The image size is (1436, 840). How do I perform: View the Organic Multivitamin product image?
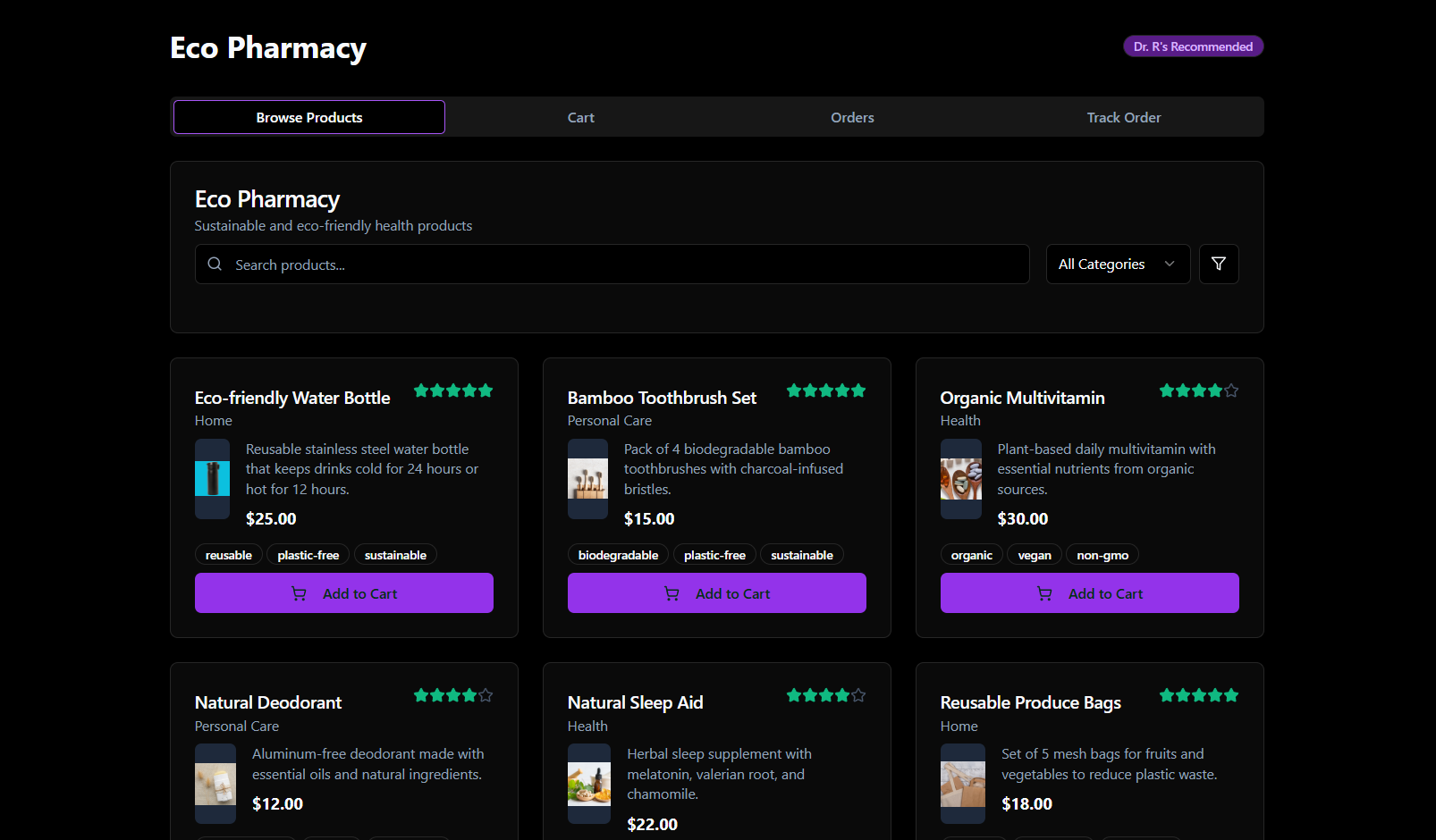(961, 479)
